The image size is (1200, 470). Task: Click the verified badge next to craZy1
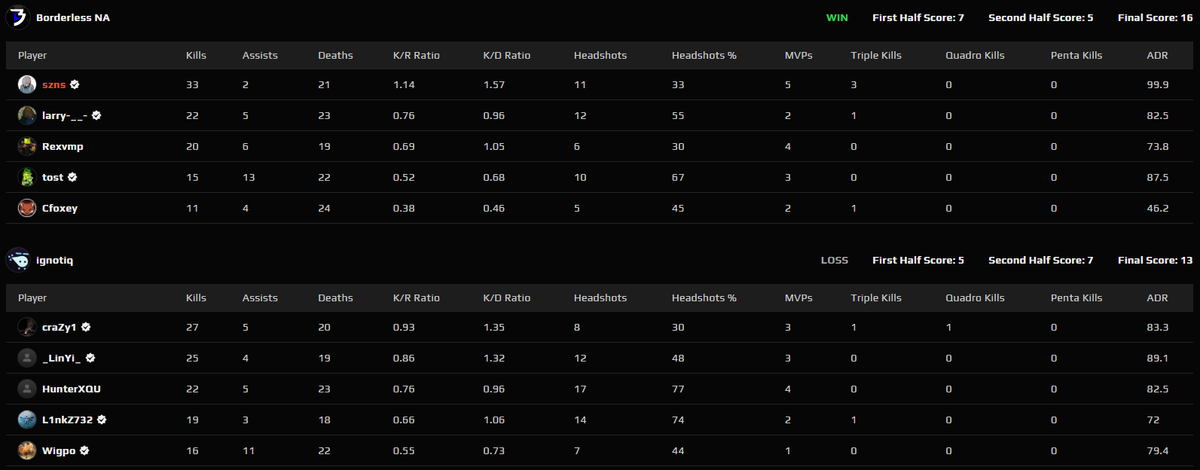pos(87,327)
